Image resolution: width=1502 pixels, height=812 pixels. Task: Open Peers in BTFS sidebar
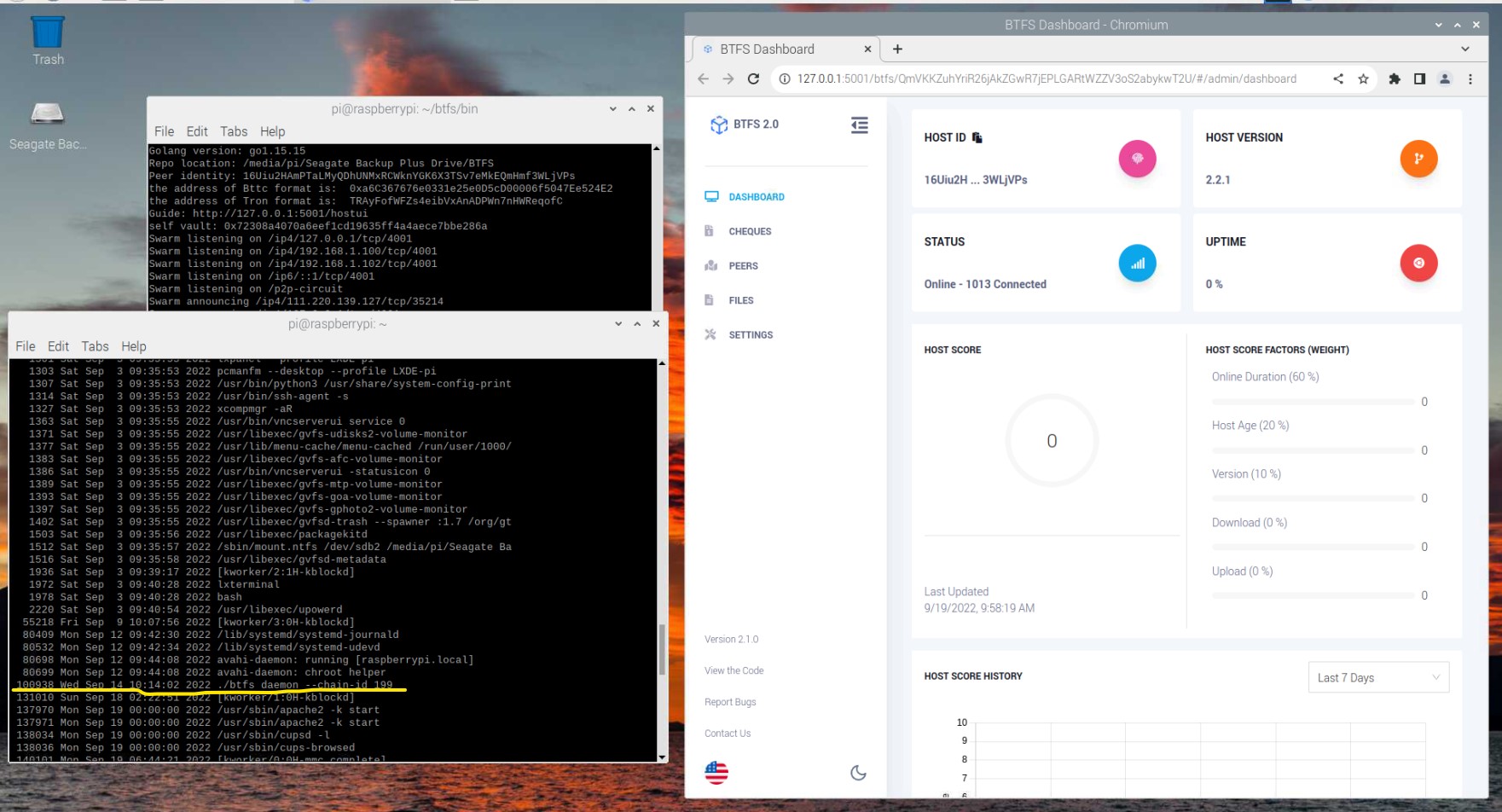732,266
